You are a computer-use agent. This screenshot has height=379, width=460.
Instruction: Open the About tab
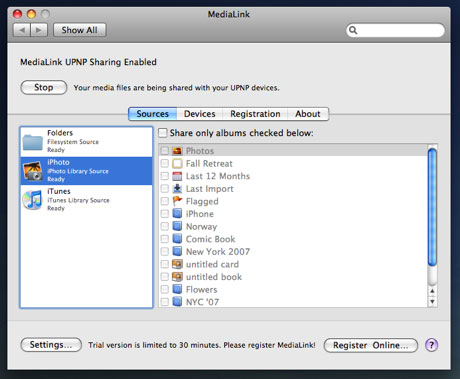(308, 114)
